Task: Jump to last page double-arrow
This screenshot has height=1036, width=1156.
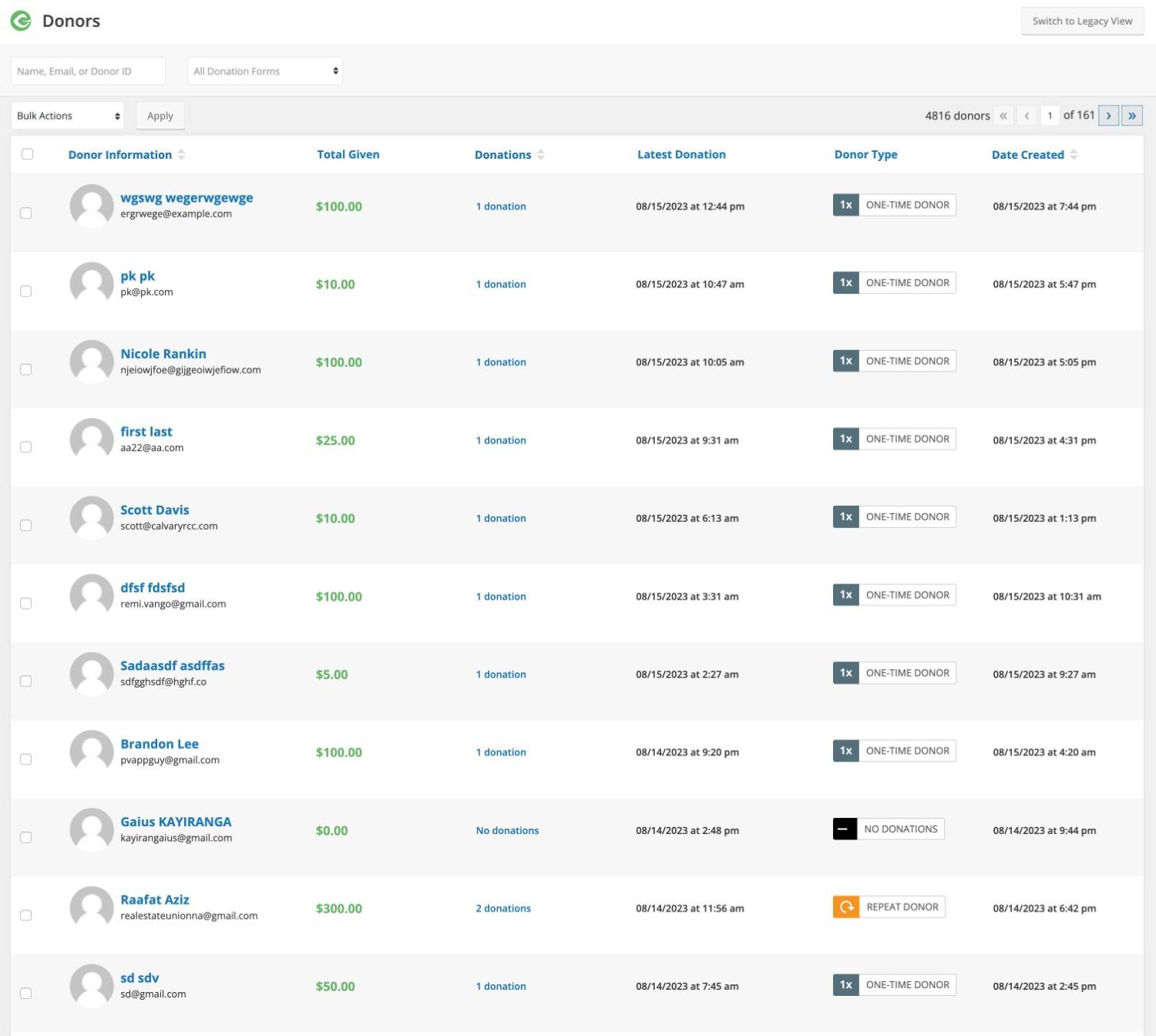Action: click(x=1131, y=116)
